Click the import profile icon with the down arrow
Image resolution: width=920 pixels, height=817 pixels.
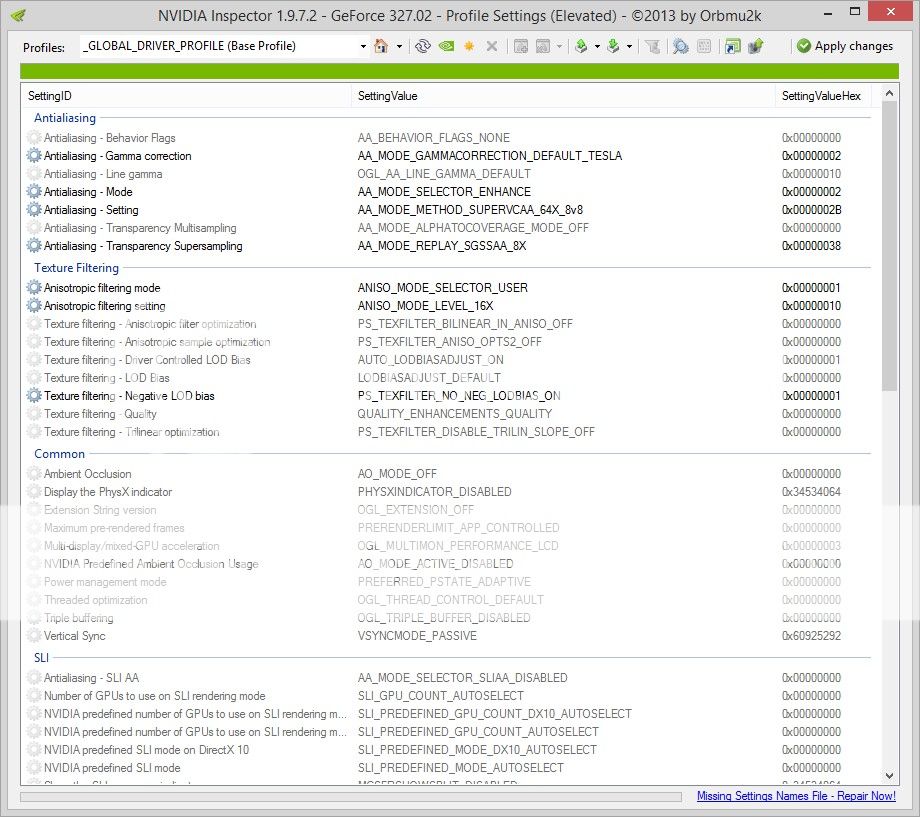[x=614, y=46]
